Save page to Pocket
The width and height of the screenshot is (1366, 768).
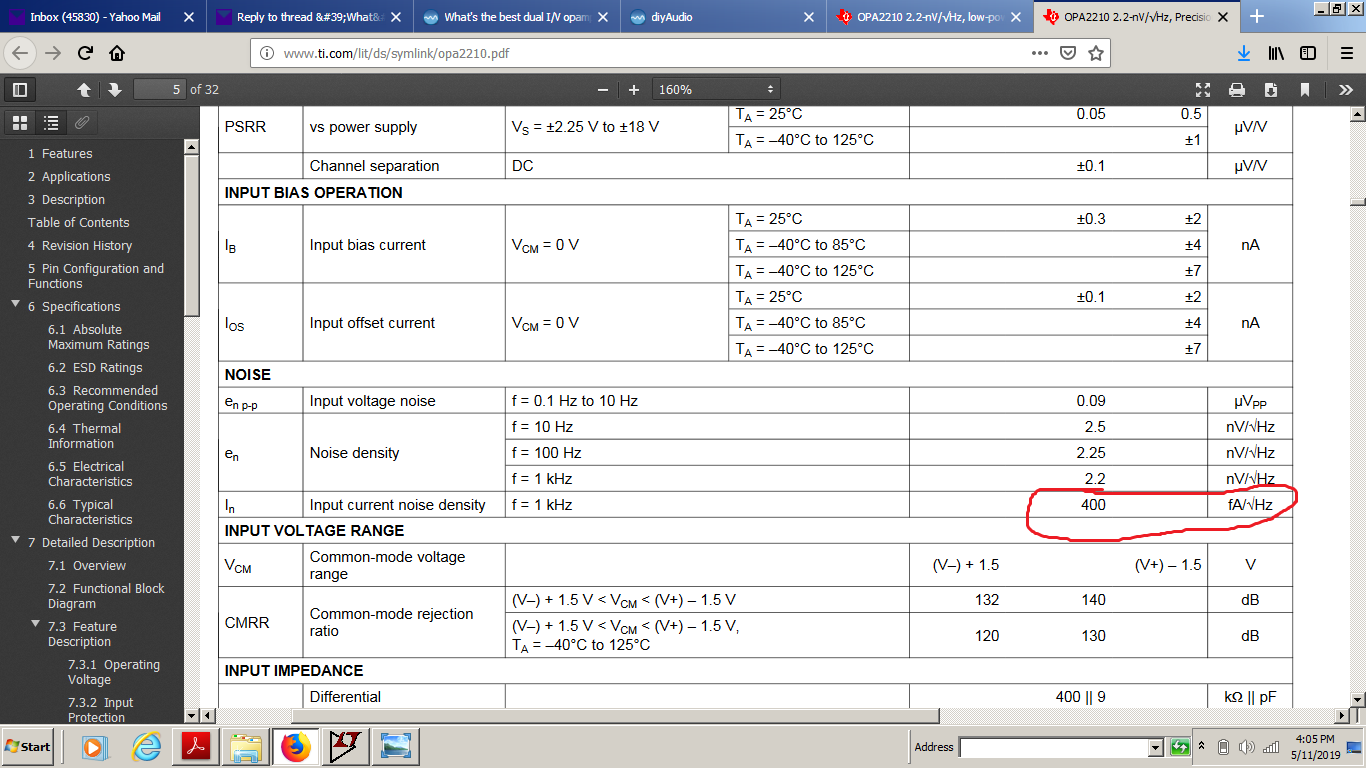click(x=1068, y=53)
